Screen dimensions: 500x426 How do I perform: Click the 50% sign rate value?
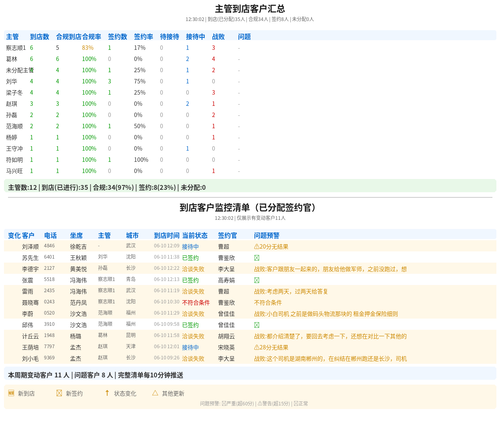(x=140, y=126)
